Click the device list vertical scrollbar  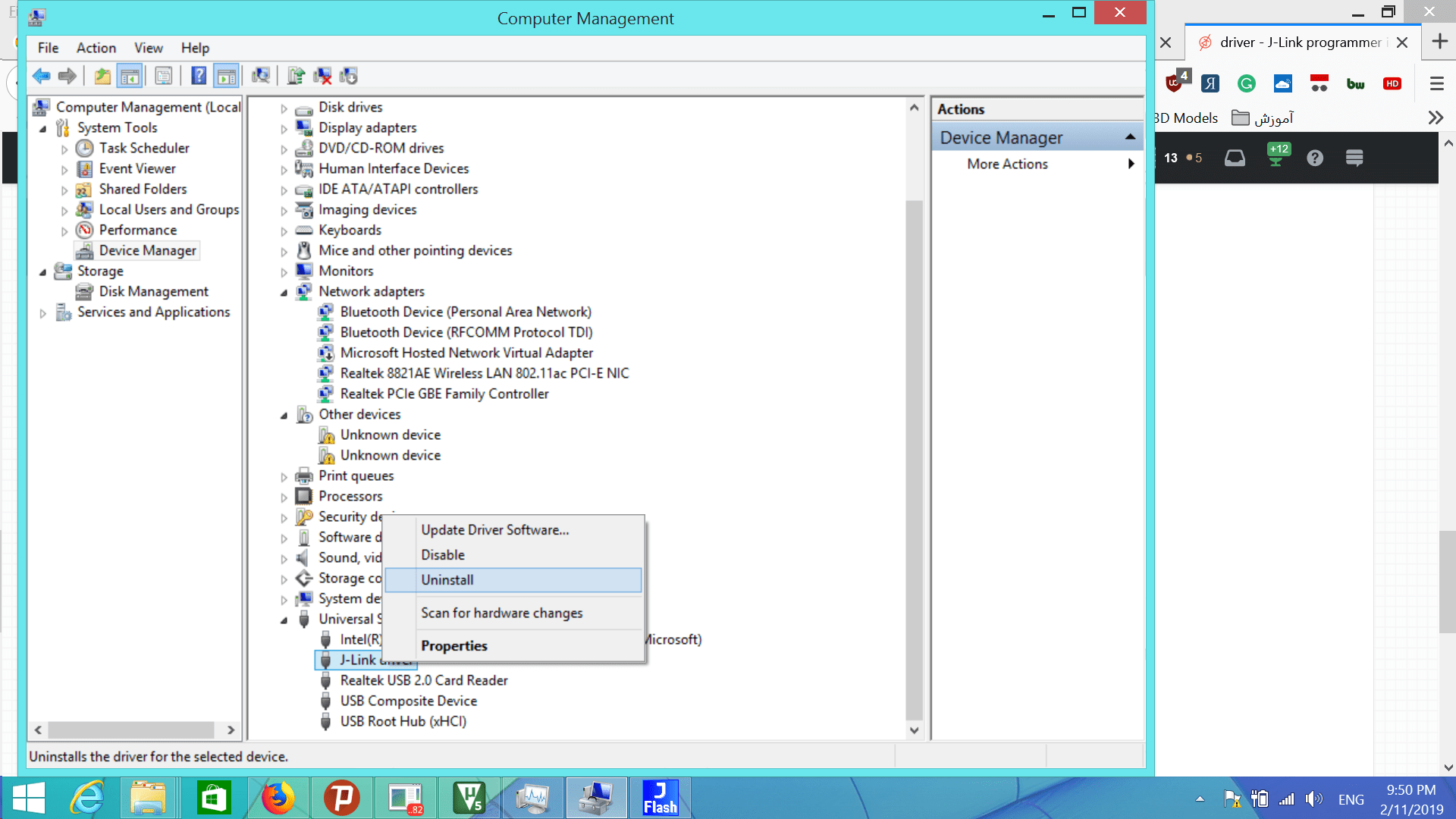(914, 455)
